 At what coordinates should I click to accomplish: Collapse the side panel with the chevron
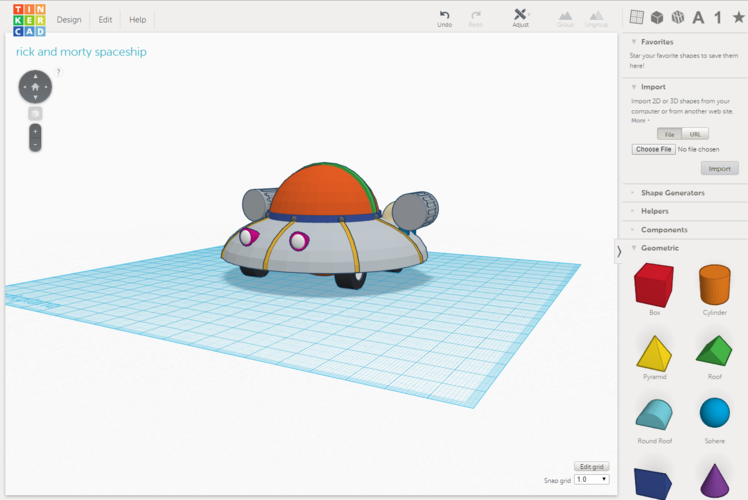click(x=619, y=251)
